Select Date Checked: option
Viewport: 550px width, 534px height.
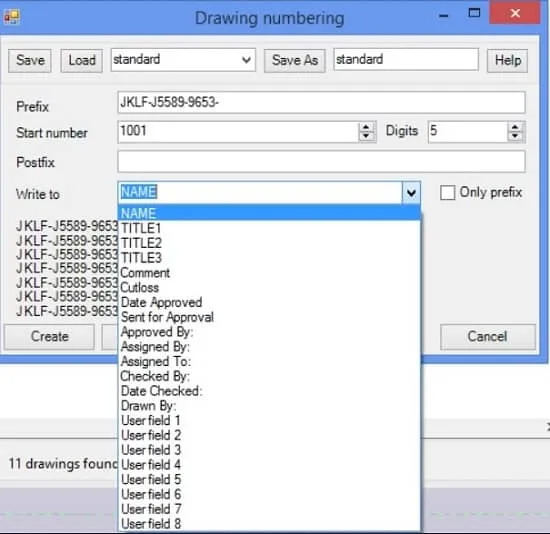click(x=269, y=391)
